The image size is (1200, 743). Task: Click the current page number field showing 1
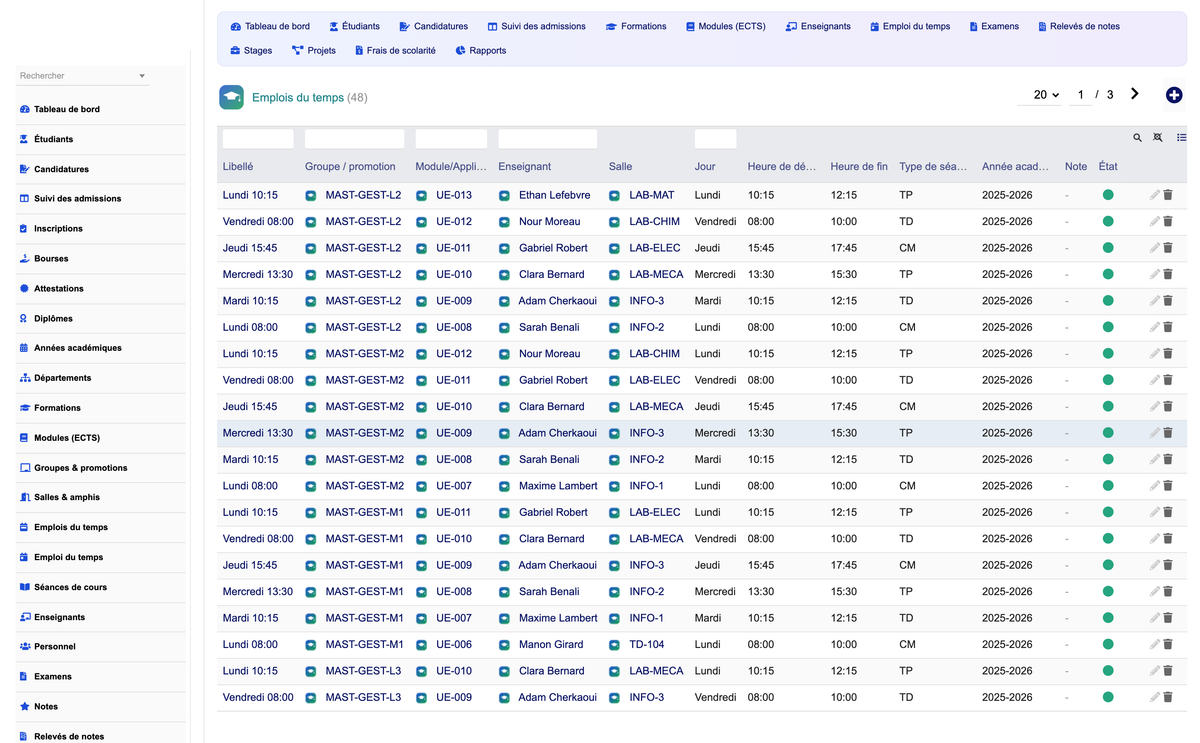1080,95
